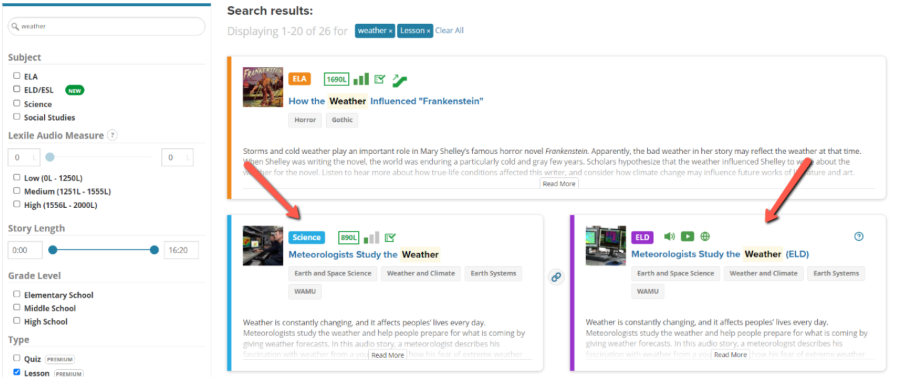Click the speaker audio icon on ELD card
The width and height of the screenshot is (913, 384).
point(670,237)
